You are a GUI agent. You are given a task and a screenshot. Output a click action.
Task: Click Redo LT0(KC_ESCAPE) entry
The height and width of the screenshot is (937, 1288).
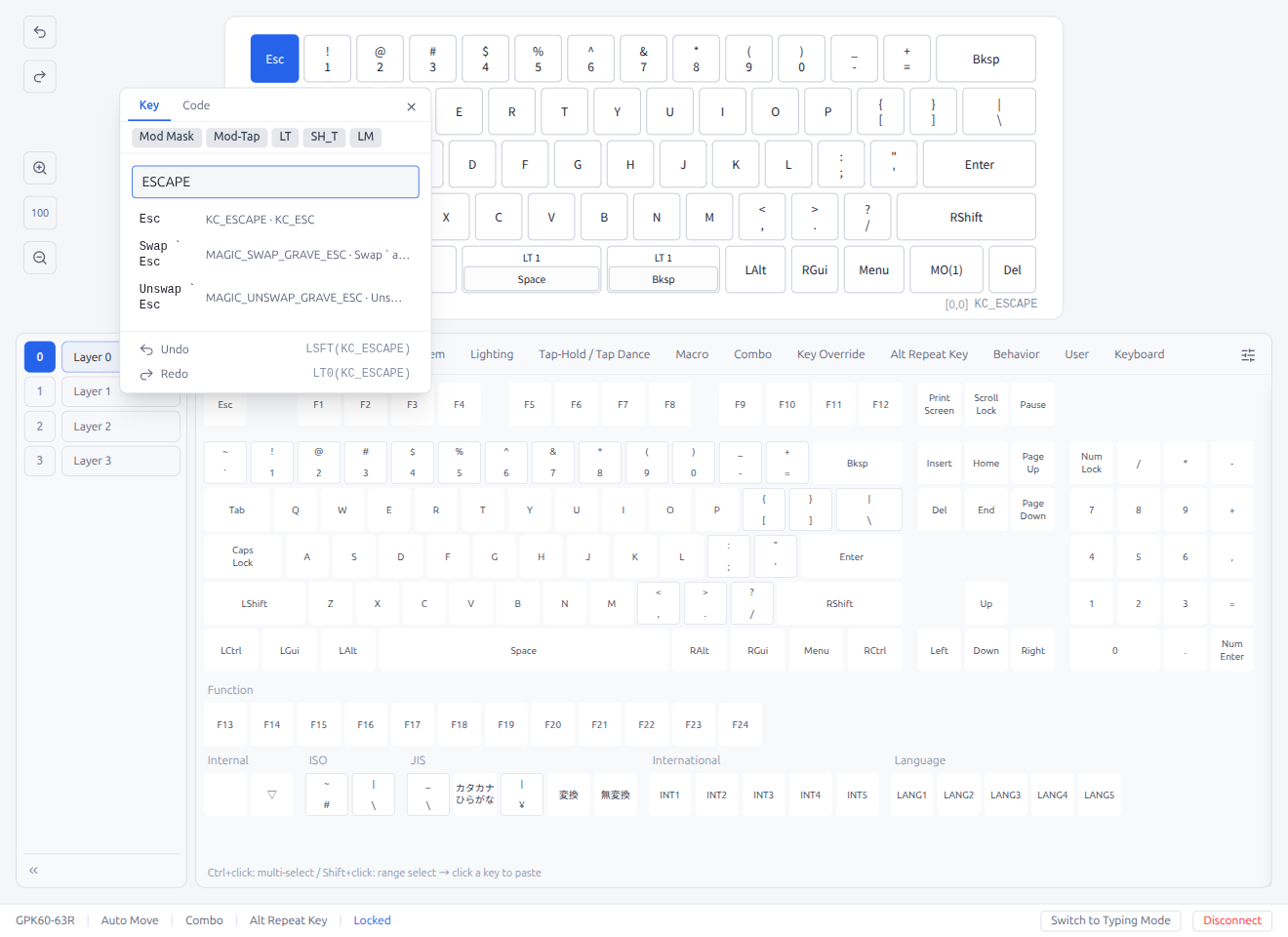click(x=275, y=374)
